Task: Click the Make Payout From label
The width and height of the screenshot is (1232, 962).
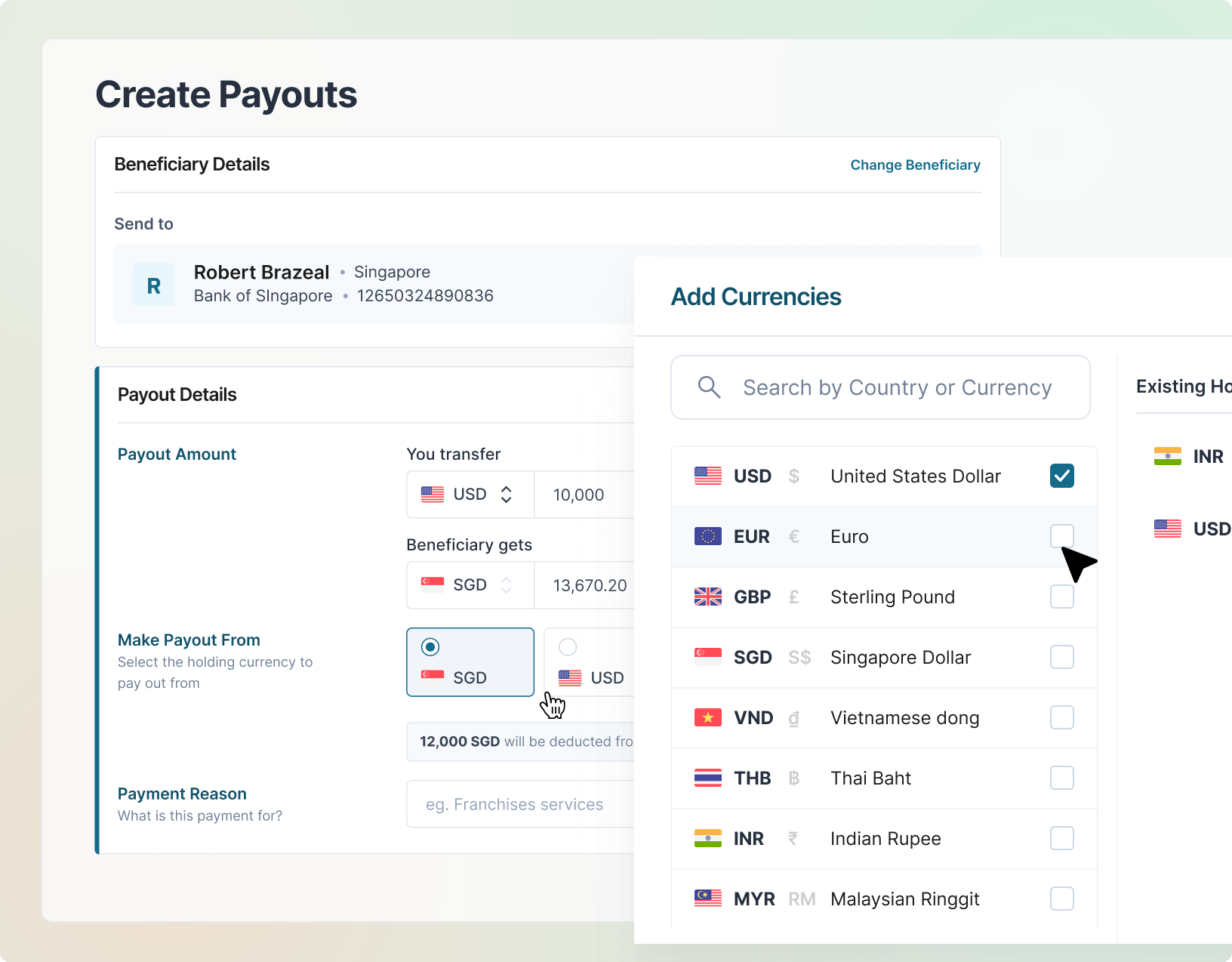Action: 189,640
